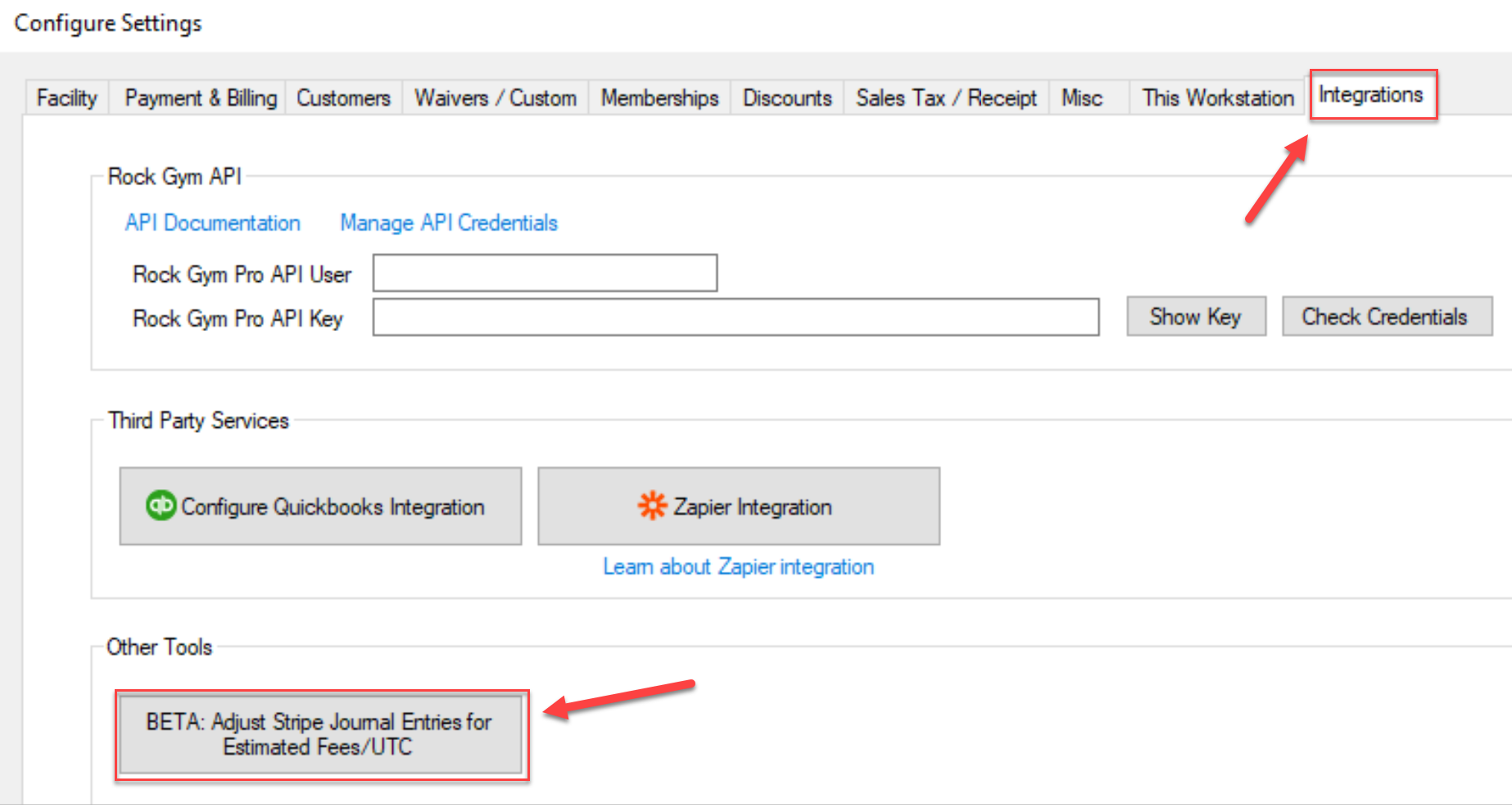The image size is (1512, 808).
Task: Open the Facility tab
Action: click(67, 98)
